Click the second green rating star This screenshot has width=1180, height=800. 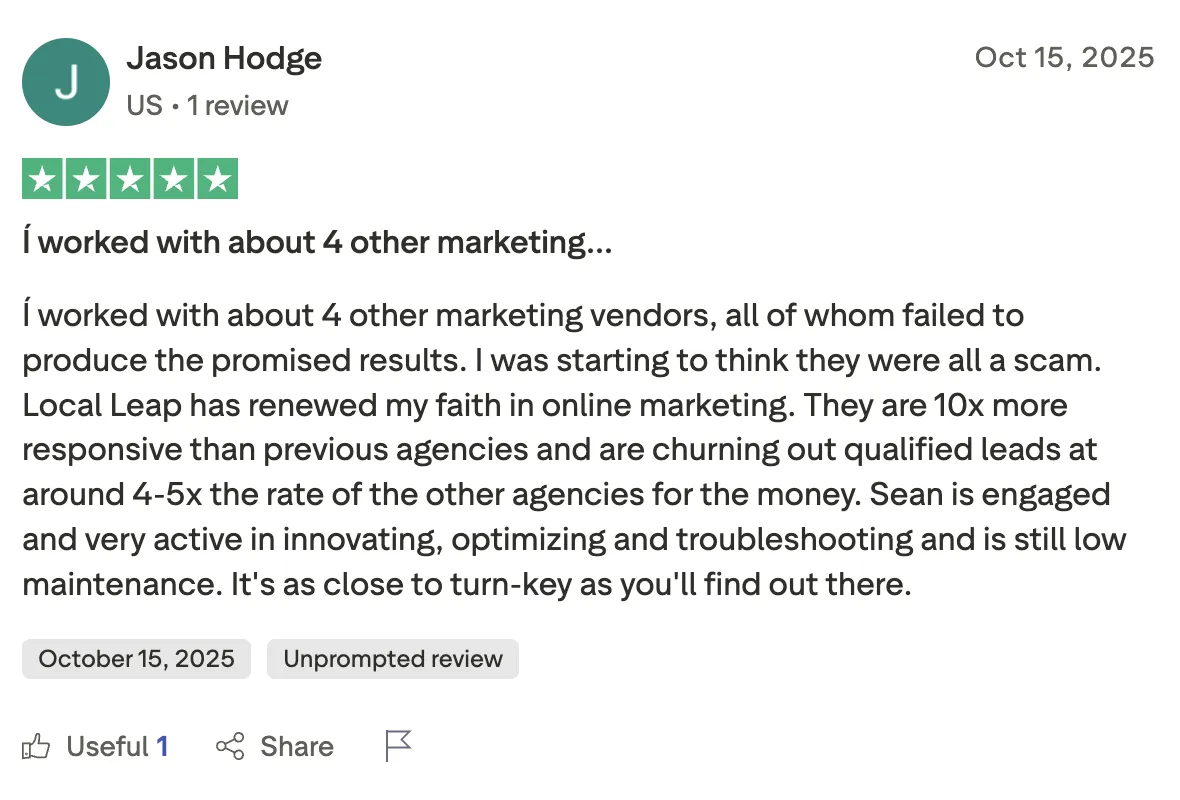tap(87, 179)
